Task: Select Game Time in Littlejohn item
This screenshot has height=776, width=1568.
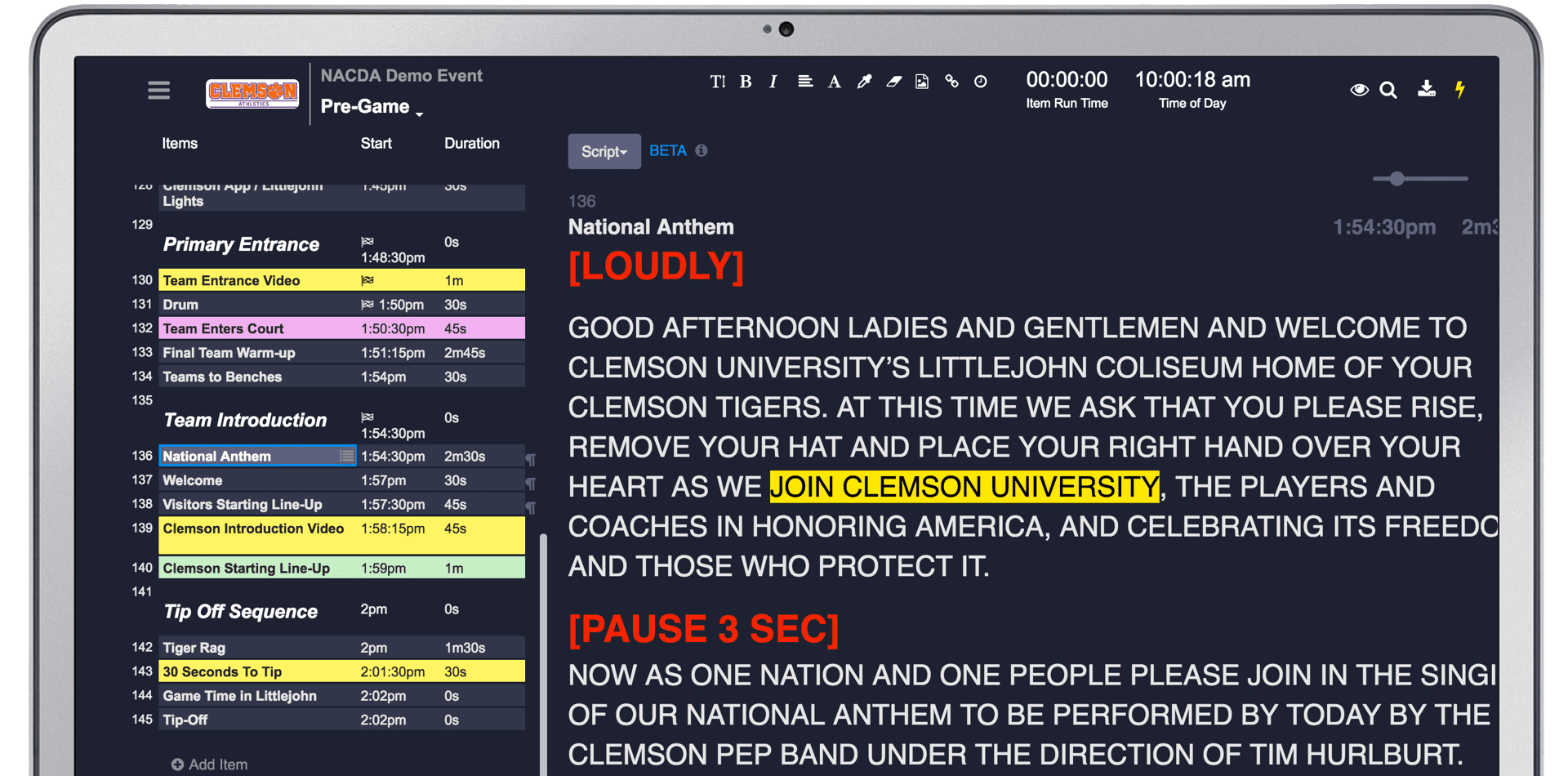Action: point(341,696)
